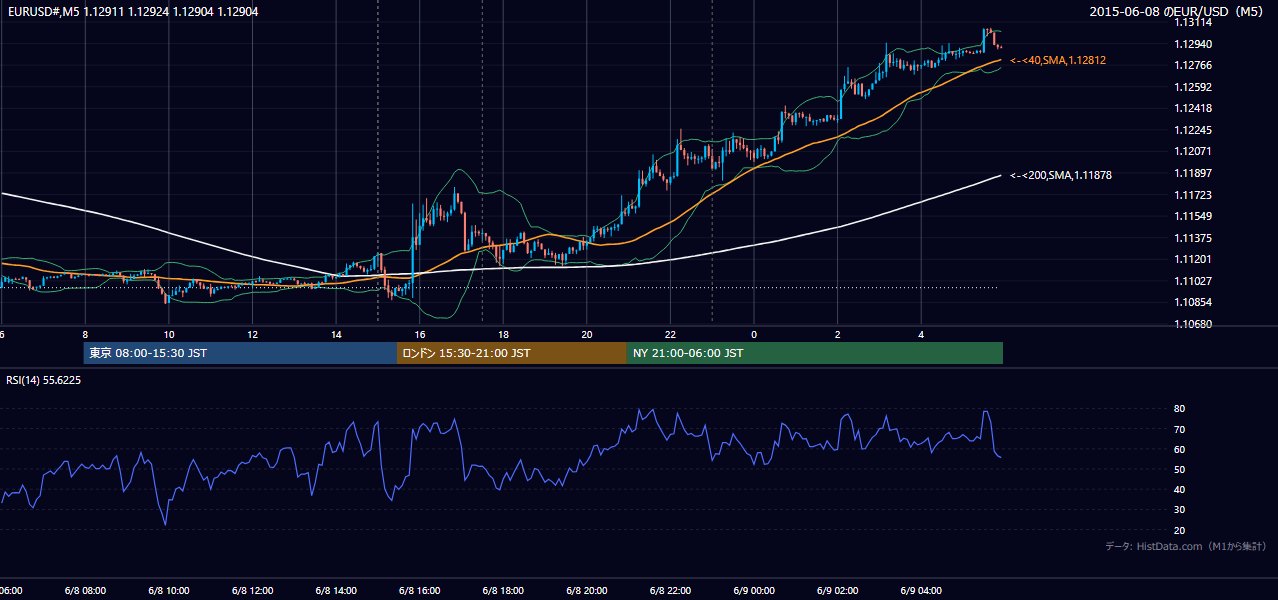Select the London session bar 15:30-21:00 JST
The image size is (1278, 600).
coord(512,353)
